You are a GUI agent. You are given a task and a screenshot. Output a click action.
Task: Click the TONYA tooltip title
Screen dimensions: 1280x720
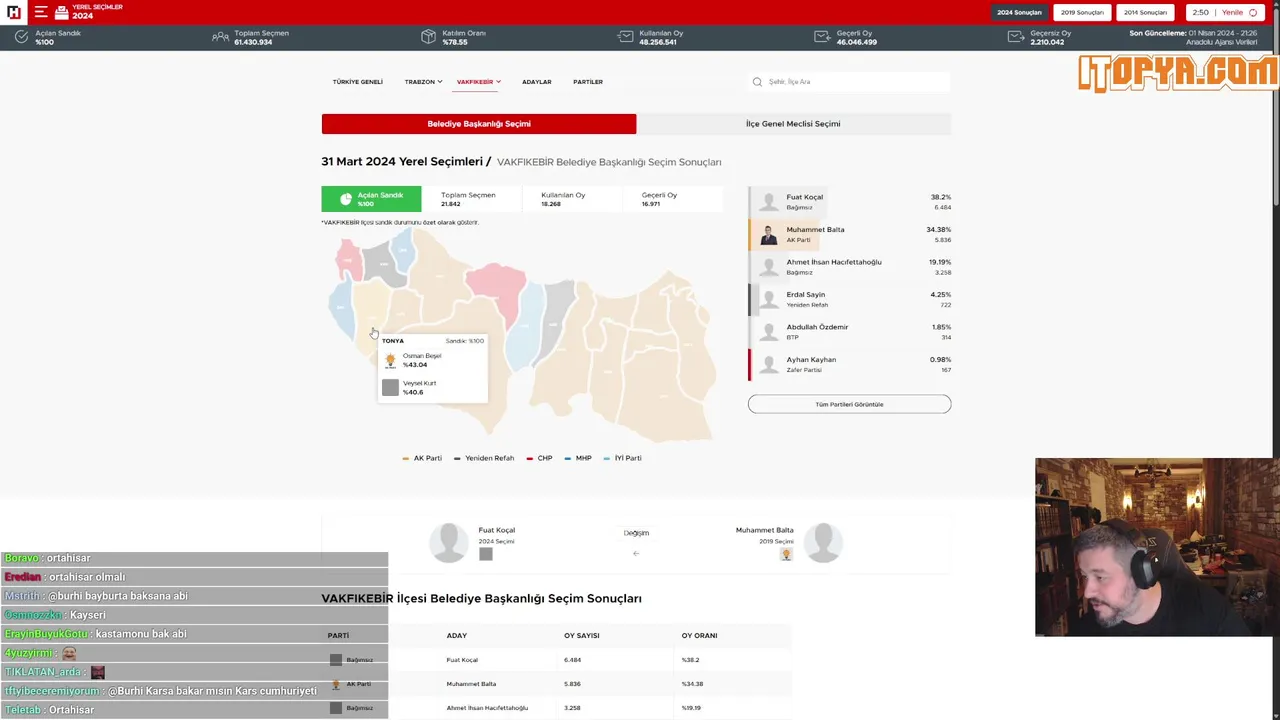[392, 341]
